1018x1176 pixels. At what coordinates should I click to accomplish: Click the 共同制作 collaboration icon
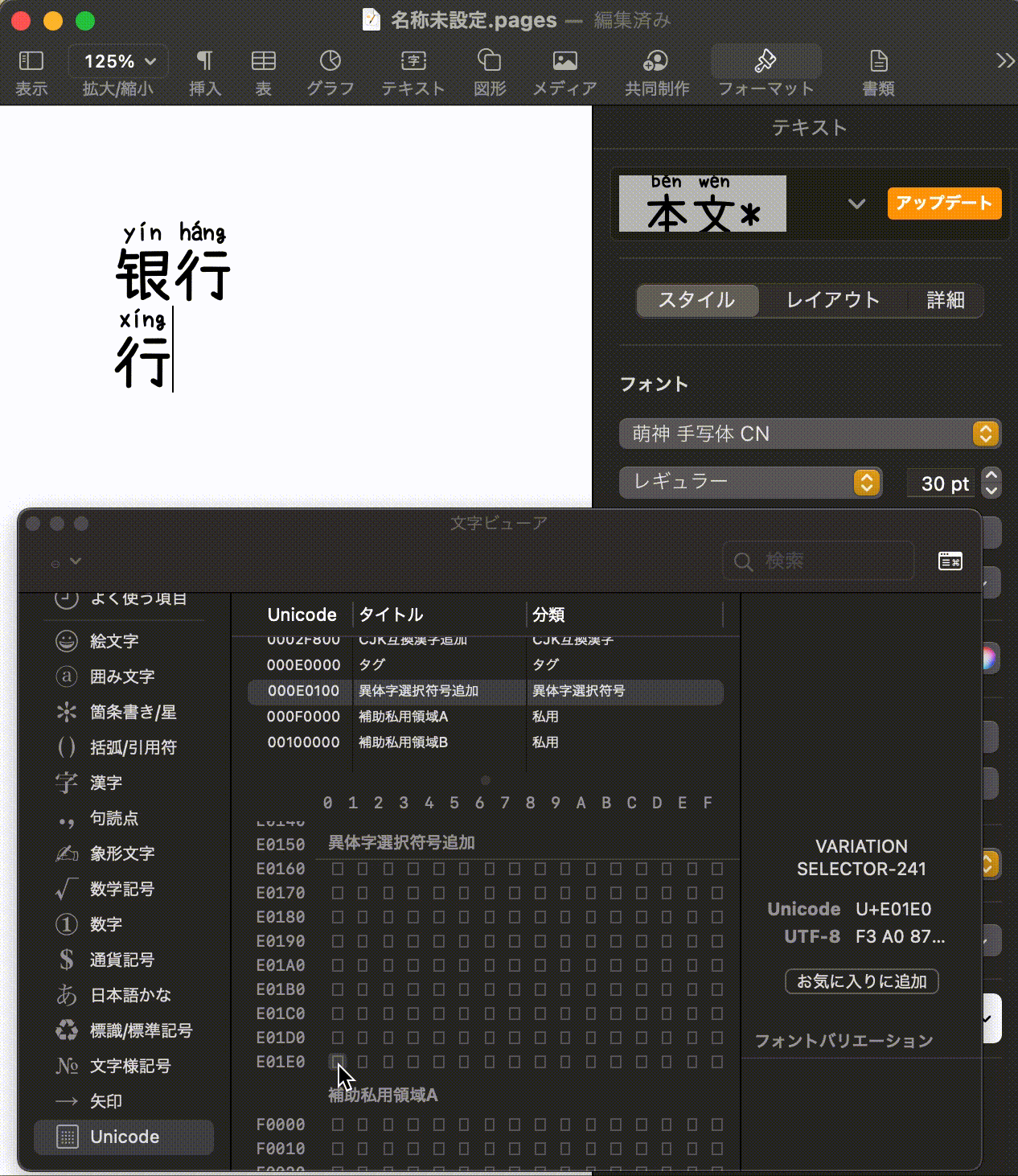[x=655, y=71]
